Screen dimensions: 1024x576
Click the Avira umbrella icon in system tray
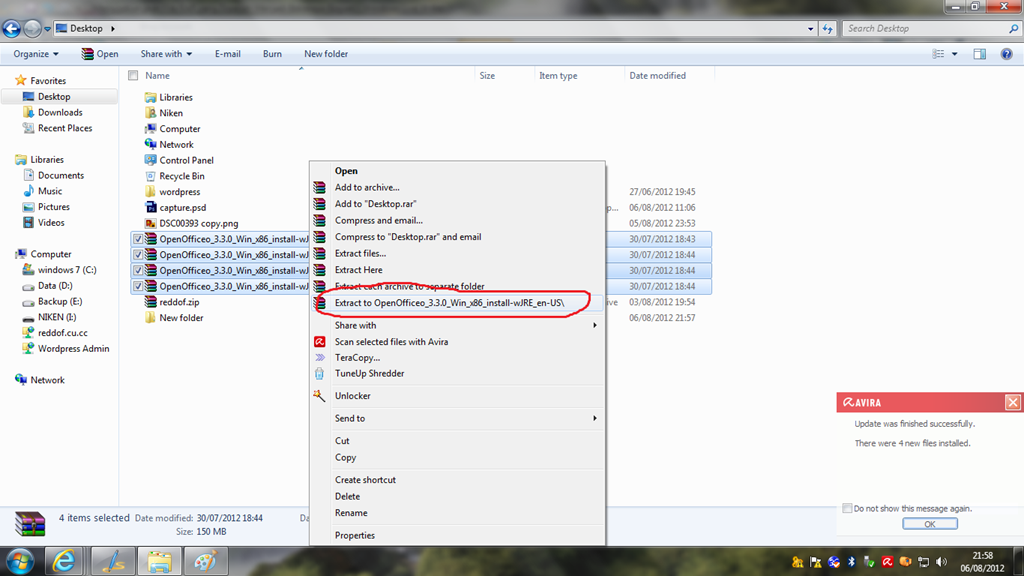click(x=888, y=561)
